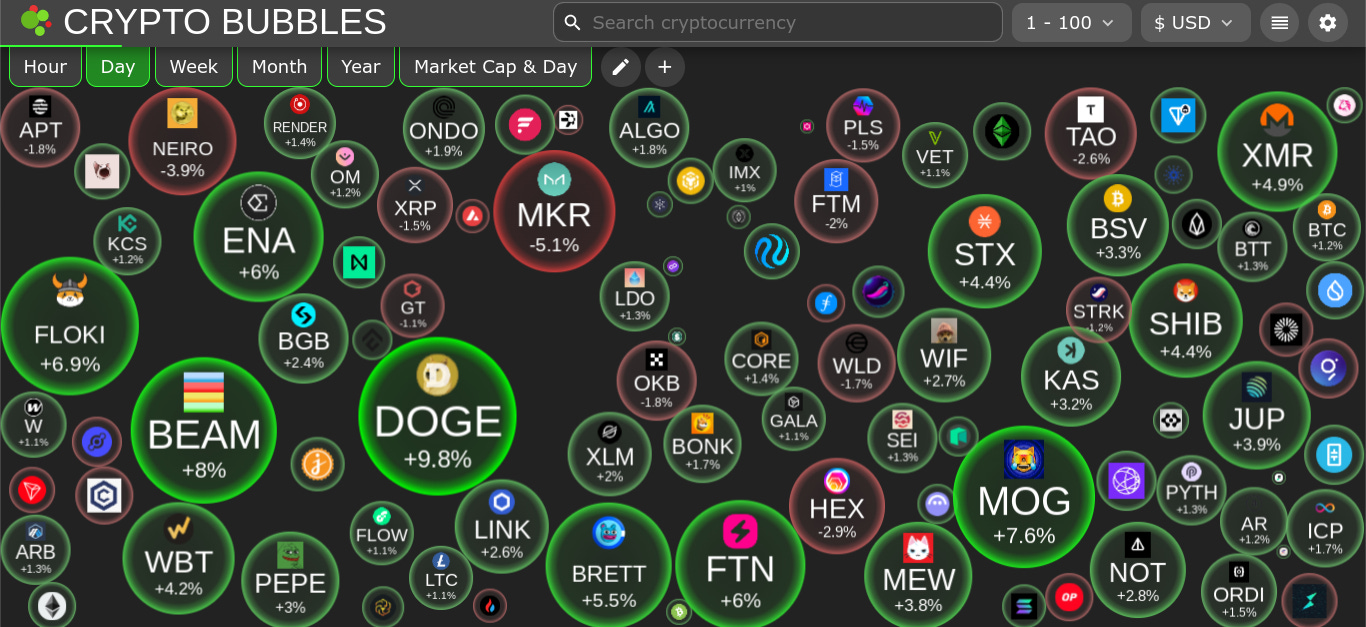
Task: Focus the Search cryptocurrency field
Action: tap(778, 22)
